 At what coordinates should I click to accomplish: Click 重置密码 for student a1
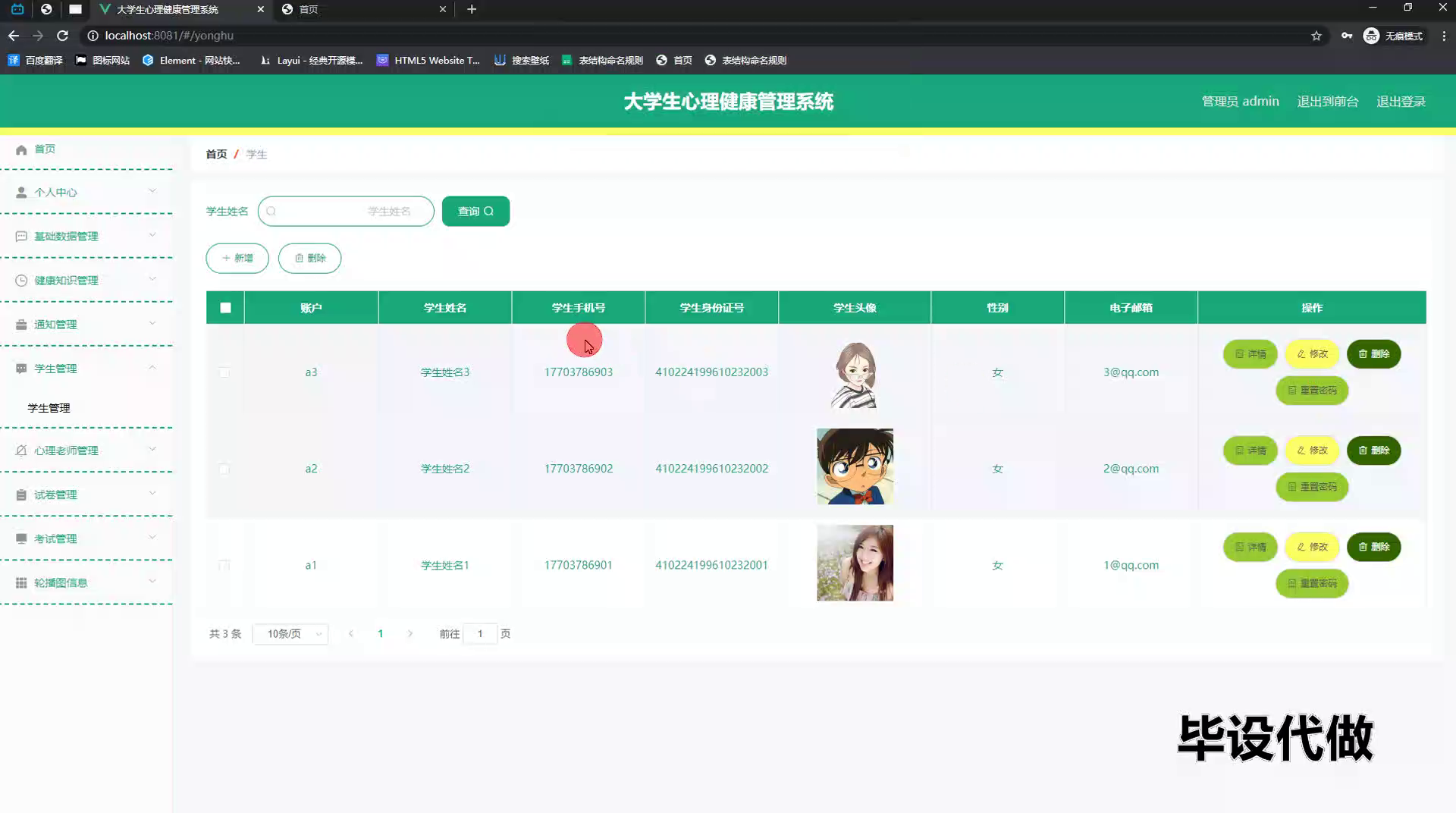[1312, 584]
